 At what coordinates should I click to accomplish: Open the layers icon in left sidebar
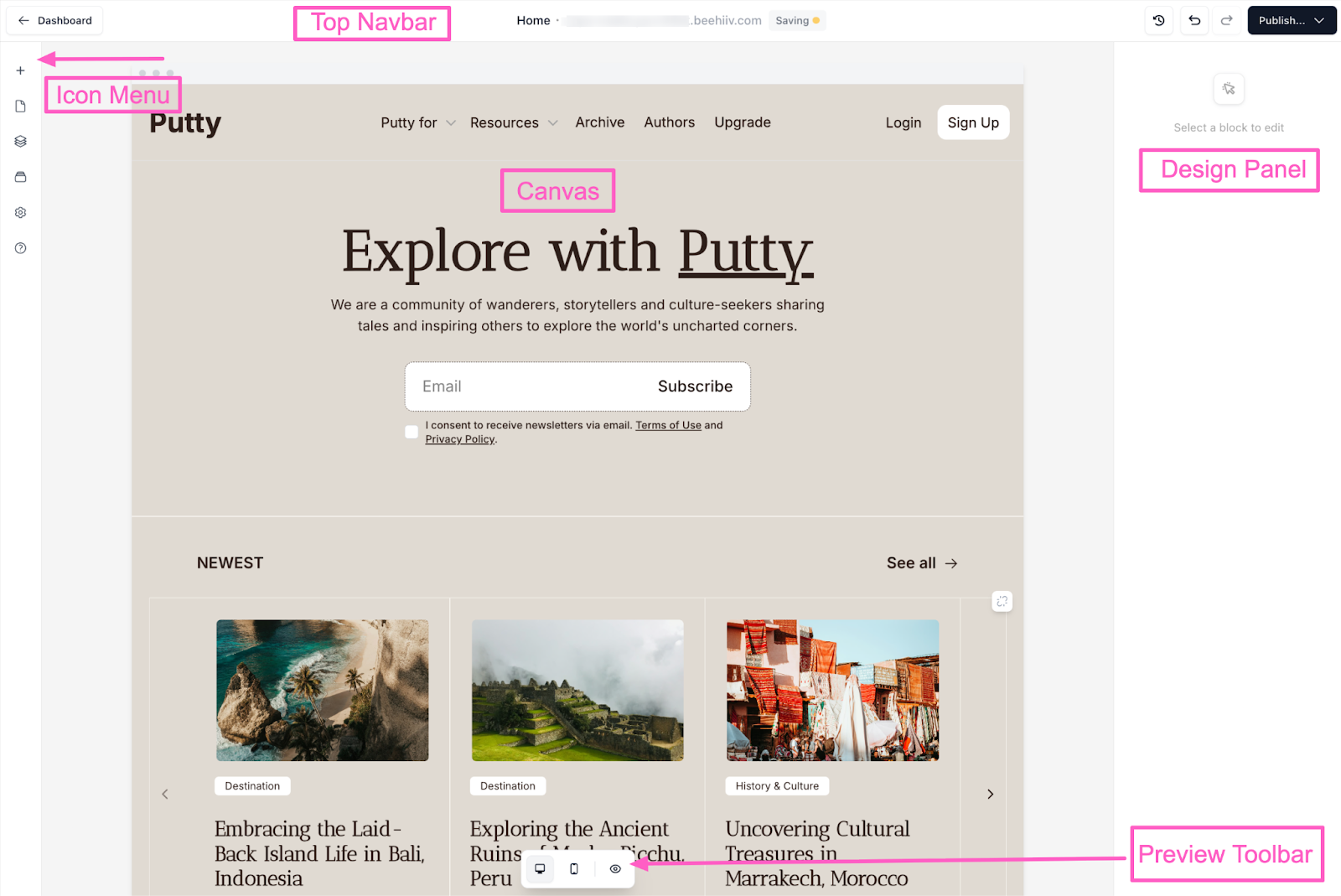pos(20,142)
